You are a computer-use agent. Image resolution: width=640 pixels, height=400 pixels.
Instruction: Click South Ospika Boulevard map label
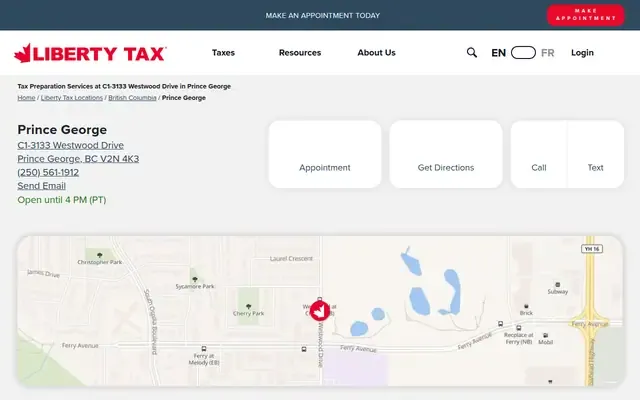point(151,322)
